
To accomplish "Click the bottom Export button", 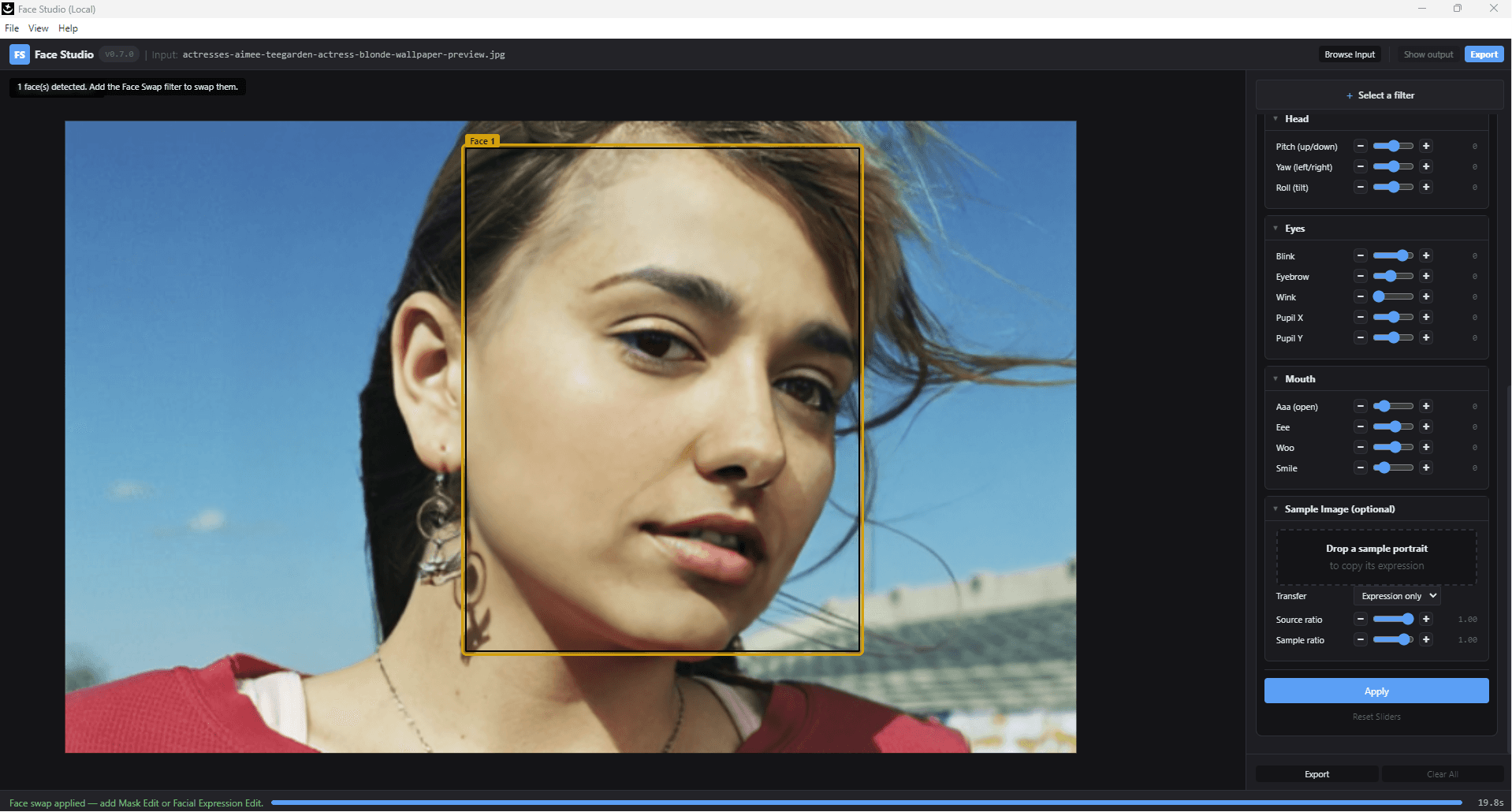I will coord(1316,774).
